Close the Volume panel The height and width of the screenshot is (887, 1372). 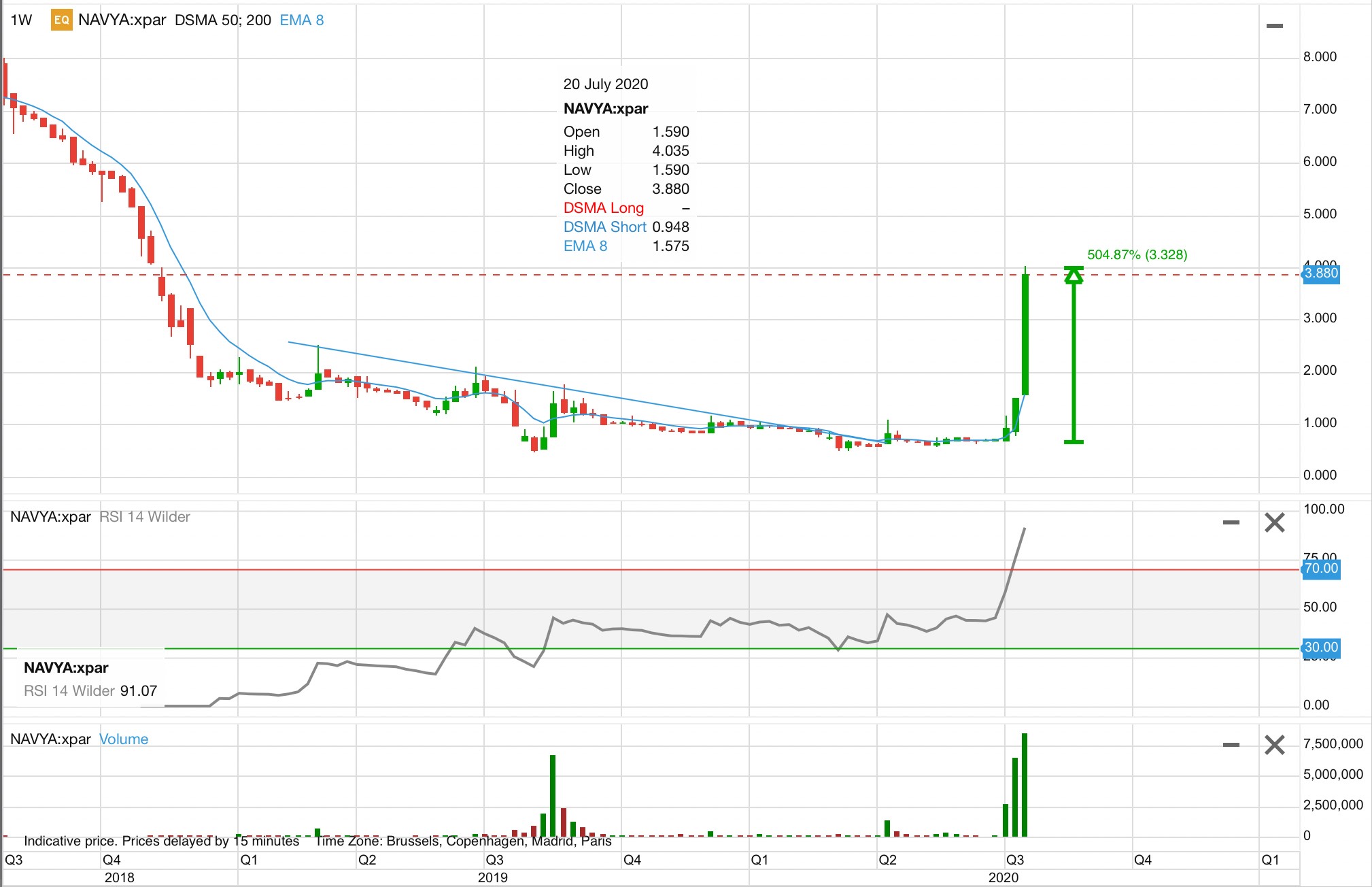1274,745
